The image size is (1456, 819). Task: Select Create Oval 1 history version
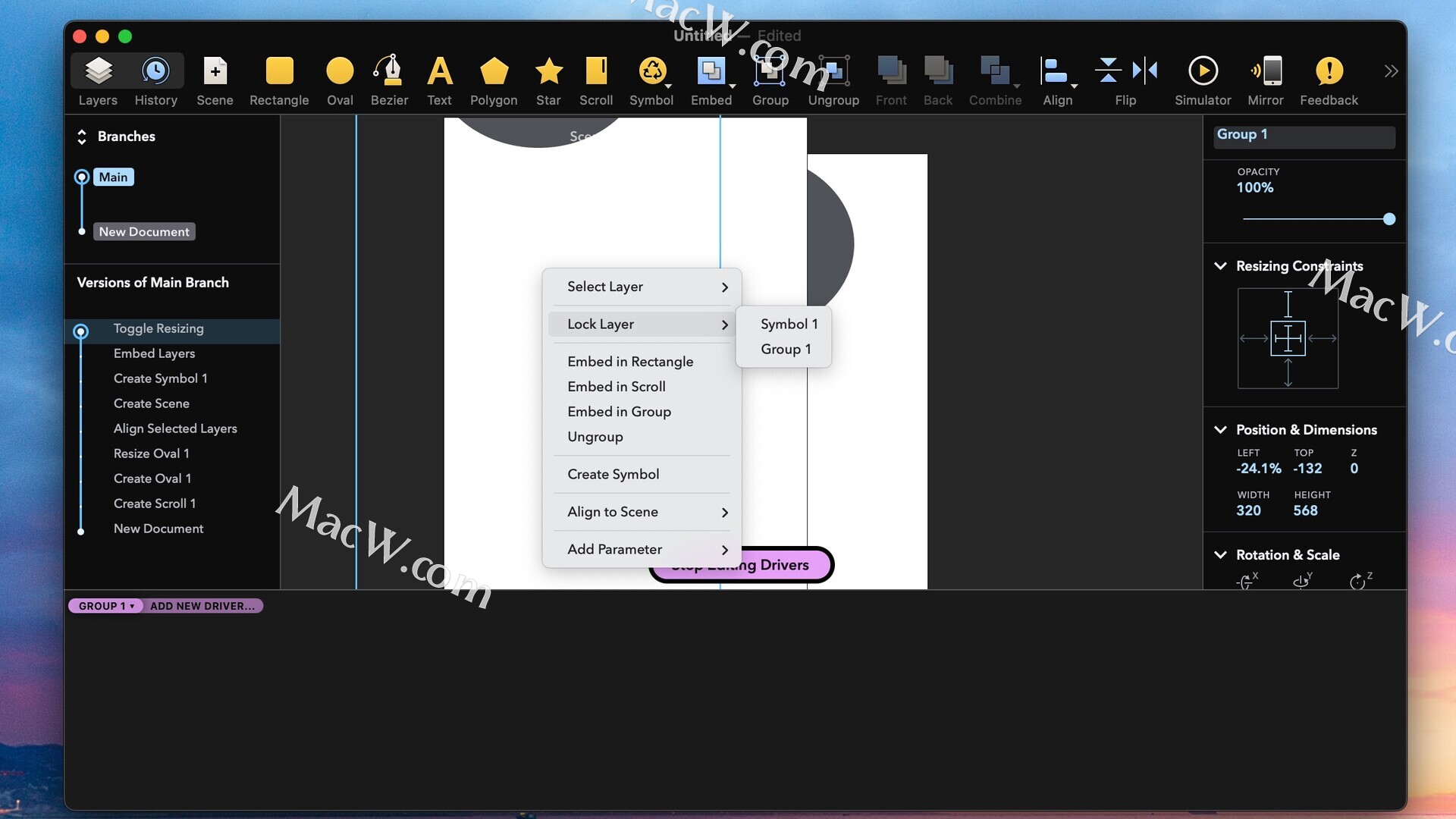[x=152, y=479]
